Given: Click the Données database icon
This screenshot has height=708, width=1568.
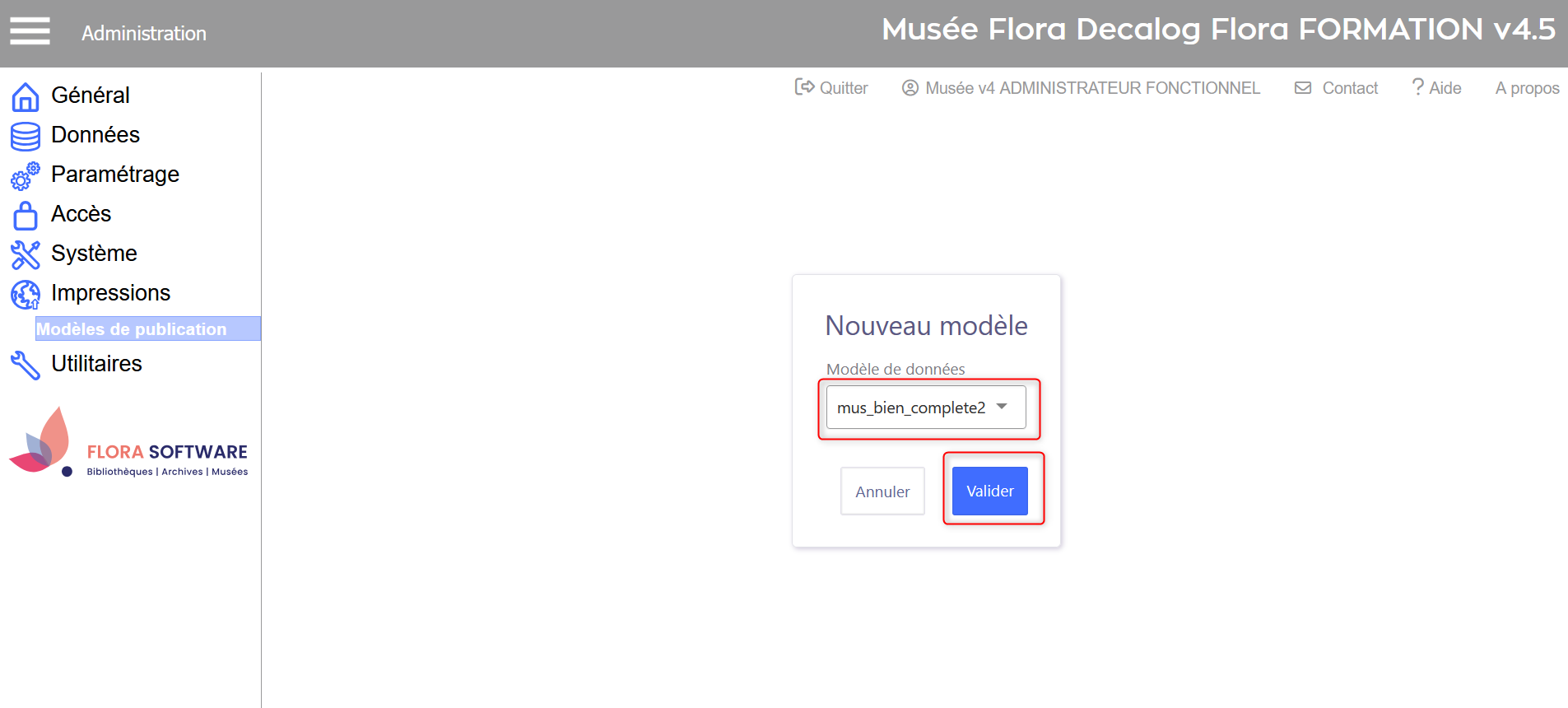Looking at the screenshot, I should [x=26, y=136].
